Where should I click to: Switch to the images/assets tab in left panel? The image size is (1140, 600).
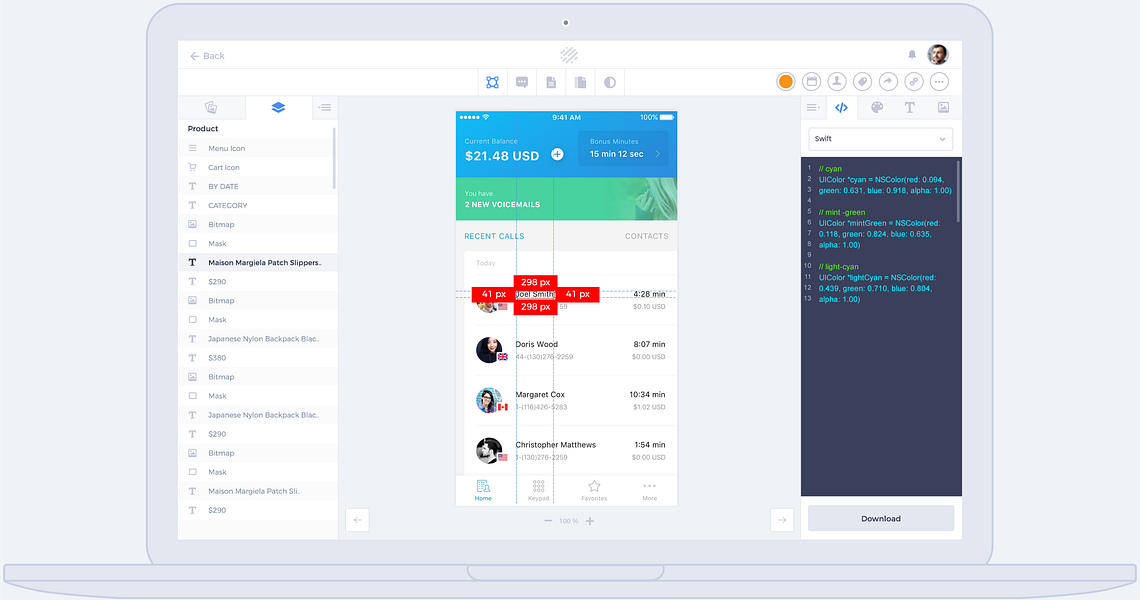point(211,108)
